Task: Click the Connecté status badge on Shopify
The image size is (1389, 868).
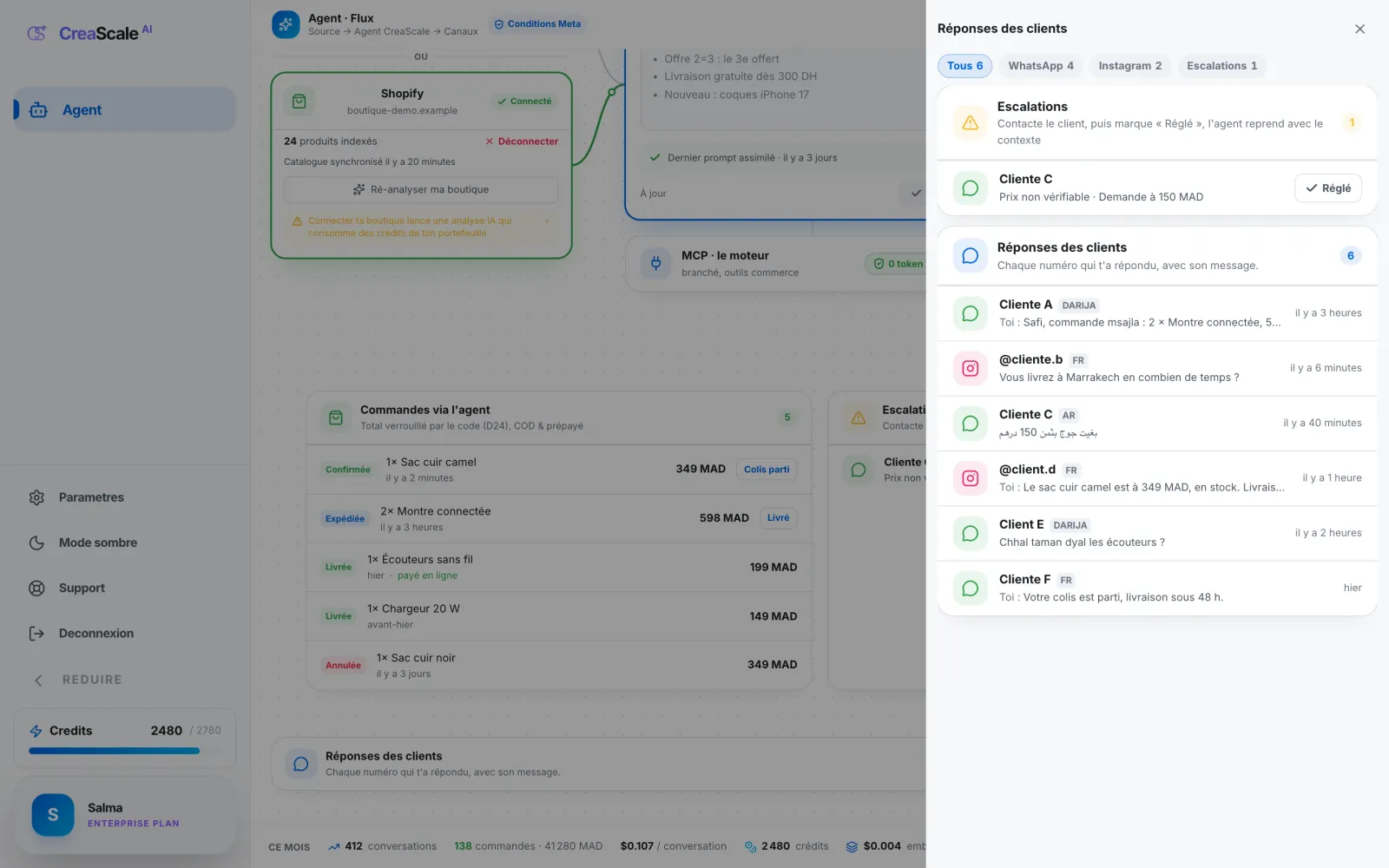Action: click(524, 102)
